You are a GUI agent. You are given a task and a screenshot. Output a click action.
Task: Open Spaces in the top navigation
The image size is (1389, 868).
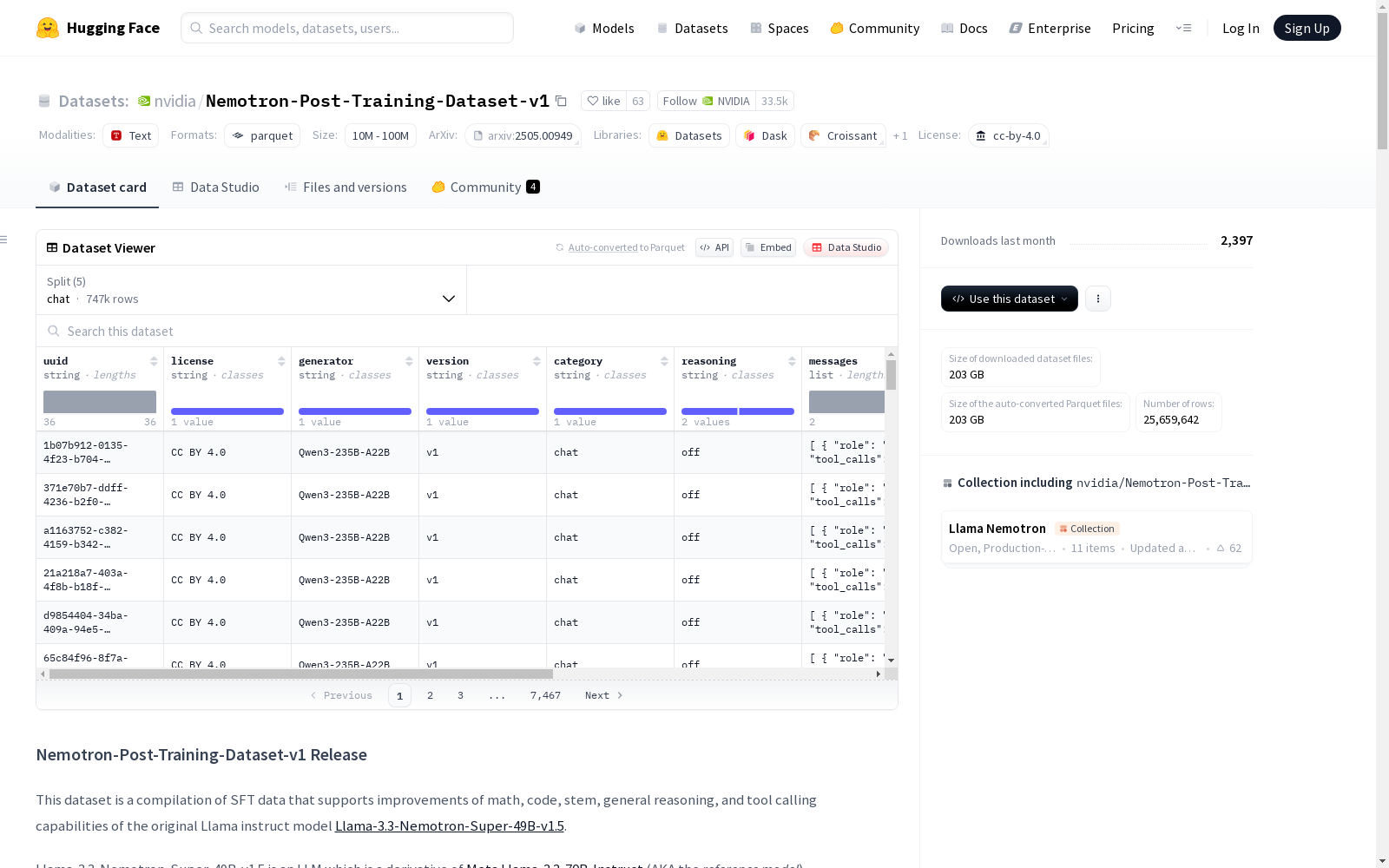(x=780, y=29)
